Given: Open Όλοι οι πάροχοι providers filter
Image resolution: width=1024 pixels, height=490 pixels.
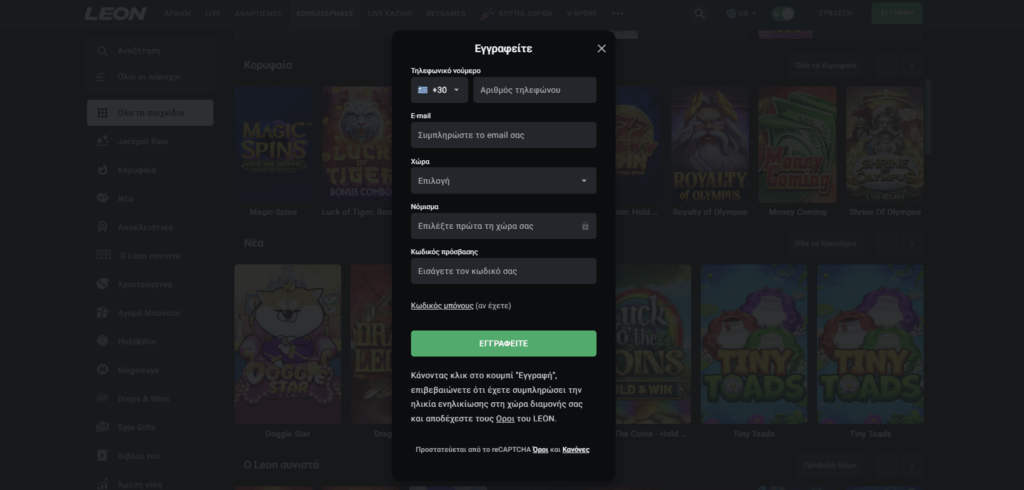Looking at the screenshot, I should [150, 76].
